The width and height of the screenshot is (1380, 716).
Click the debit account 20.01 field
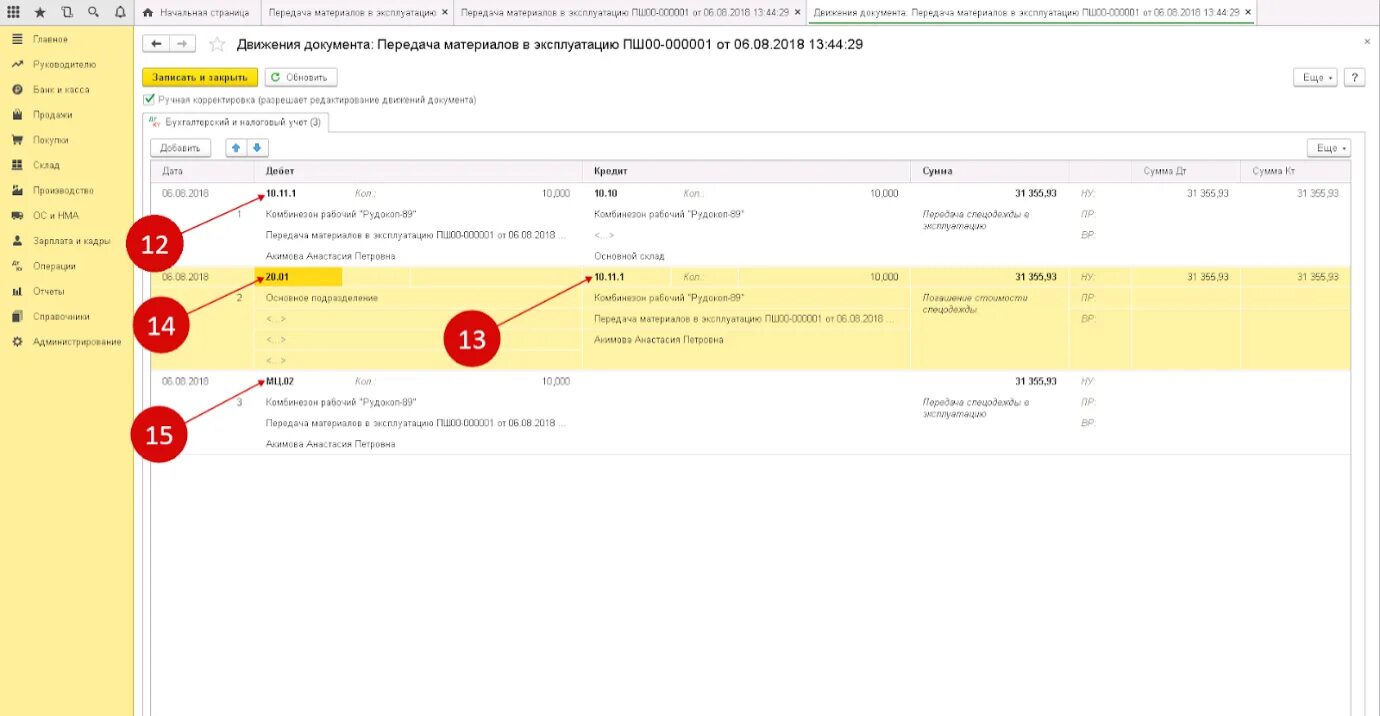tap(299, 277)
